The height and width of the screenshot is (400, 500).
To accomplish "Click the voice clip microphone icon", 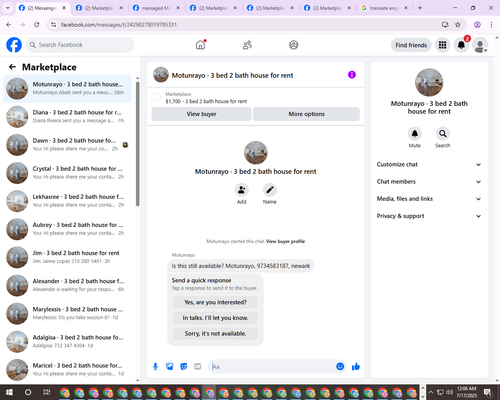I will (155, 367).
